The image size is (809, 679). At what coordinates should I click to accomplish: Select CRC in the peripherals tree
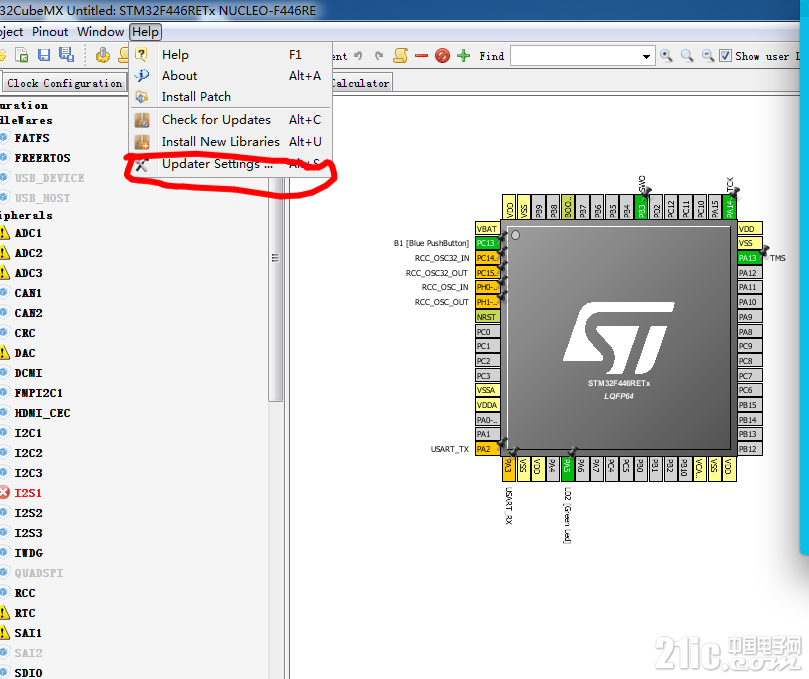(x=25, y=333)
